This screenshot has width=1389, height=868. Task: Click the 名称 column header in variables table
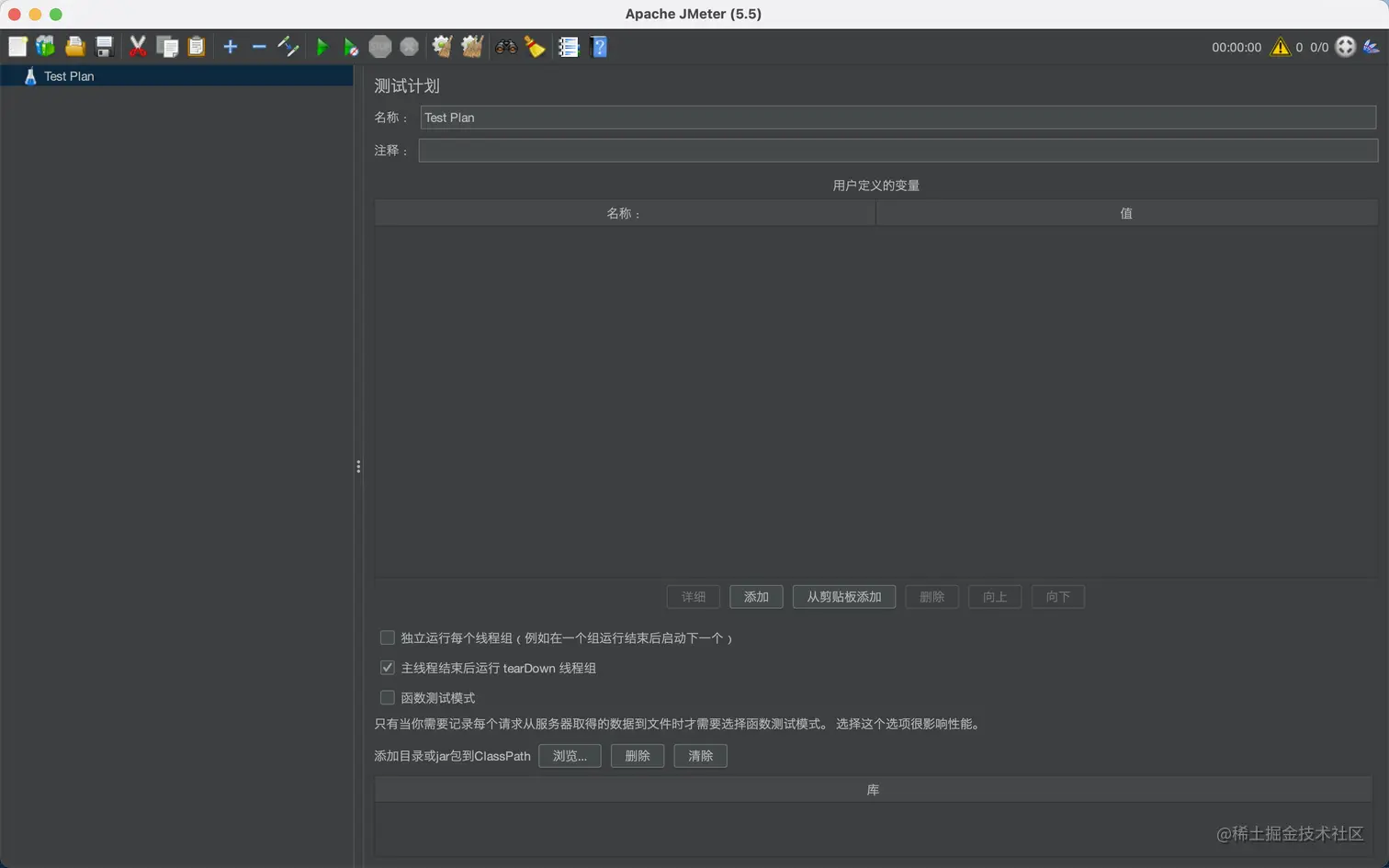625,213
